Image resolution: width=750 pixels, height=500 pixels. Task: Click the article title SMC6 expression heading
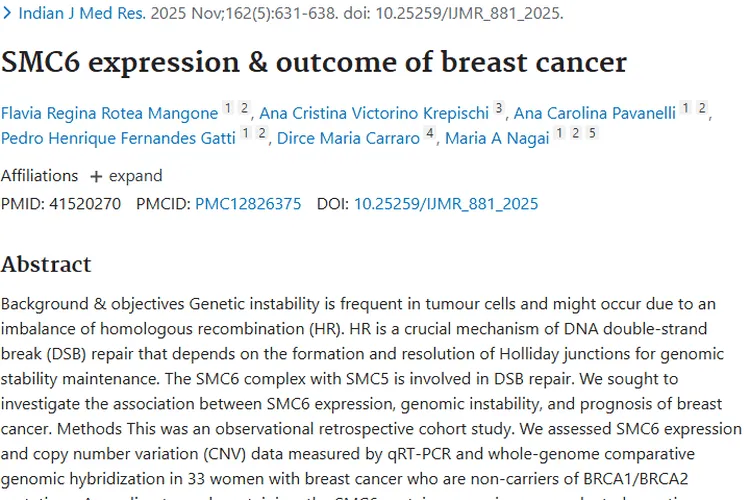pos(313,62)
